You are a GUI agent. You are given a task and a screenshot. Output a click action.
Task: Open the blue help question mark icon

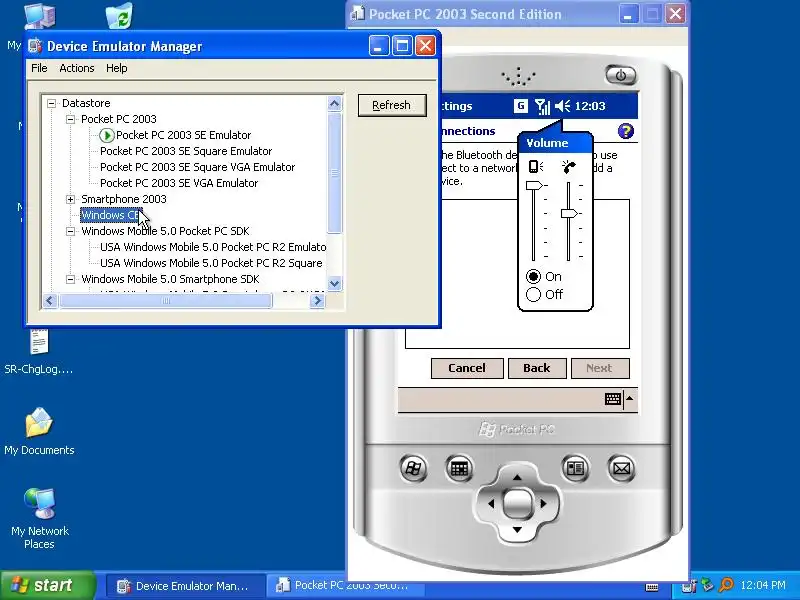[x=626, y=131]
